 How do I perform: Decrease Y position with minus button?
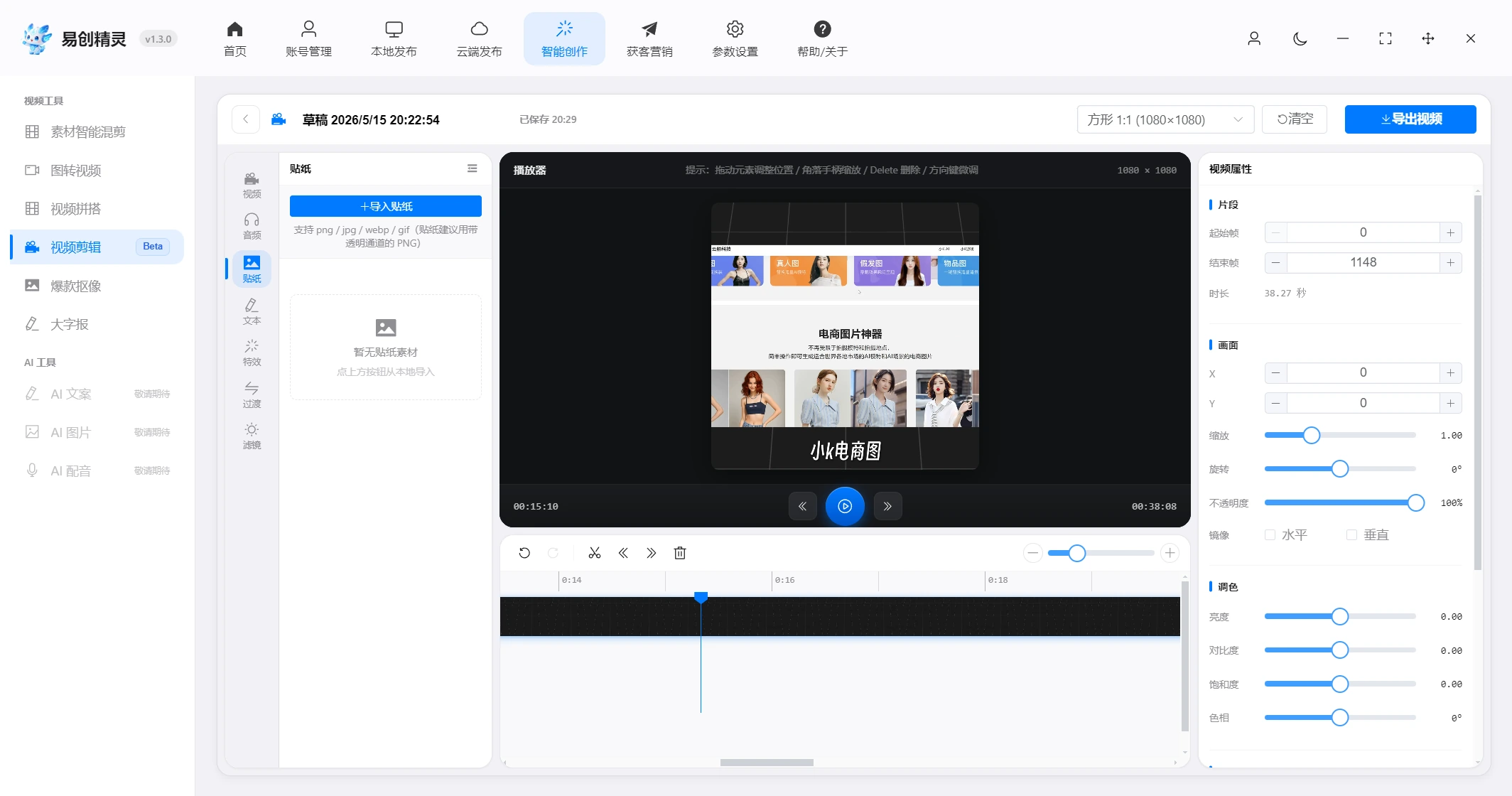coord(1276,403)
